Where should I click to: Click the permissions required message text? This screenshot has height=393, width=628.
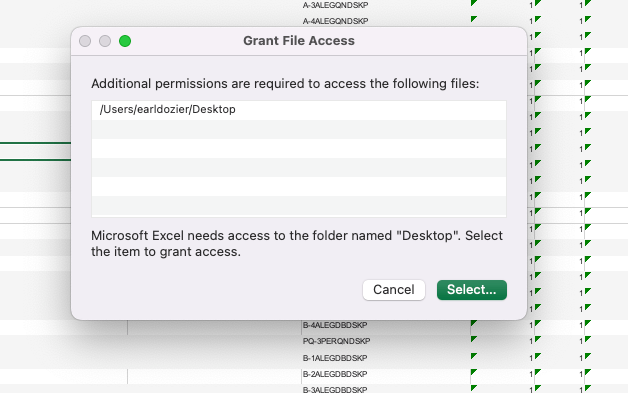tap(285, 84)
